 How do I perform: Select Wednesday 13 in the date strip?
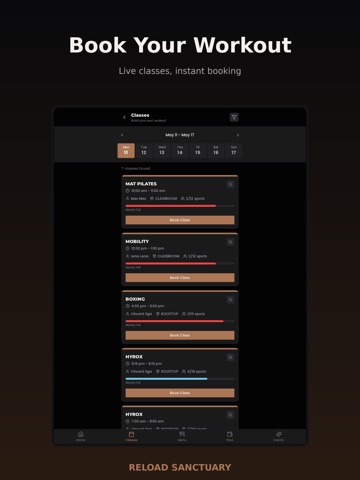[162, 150]
